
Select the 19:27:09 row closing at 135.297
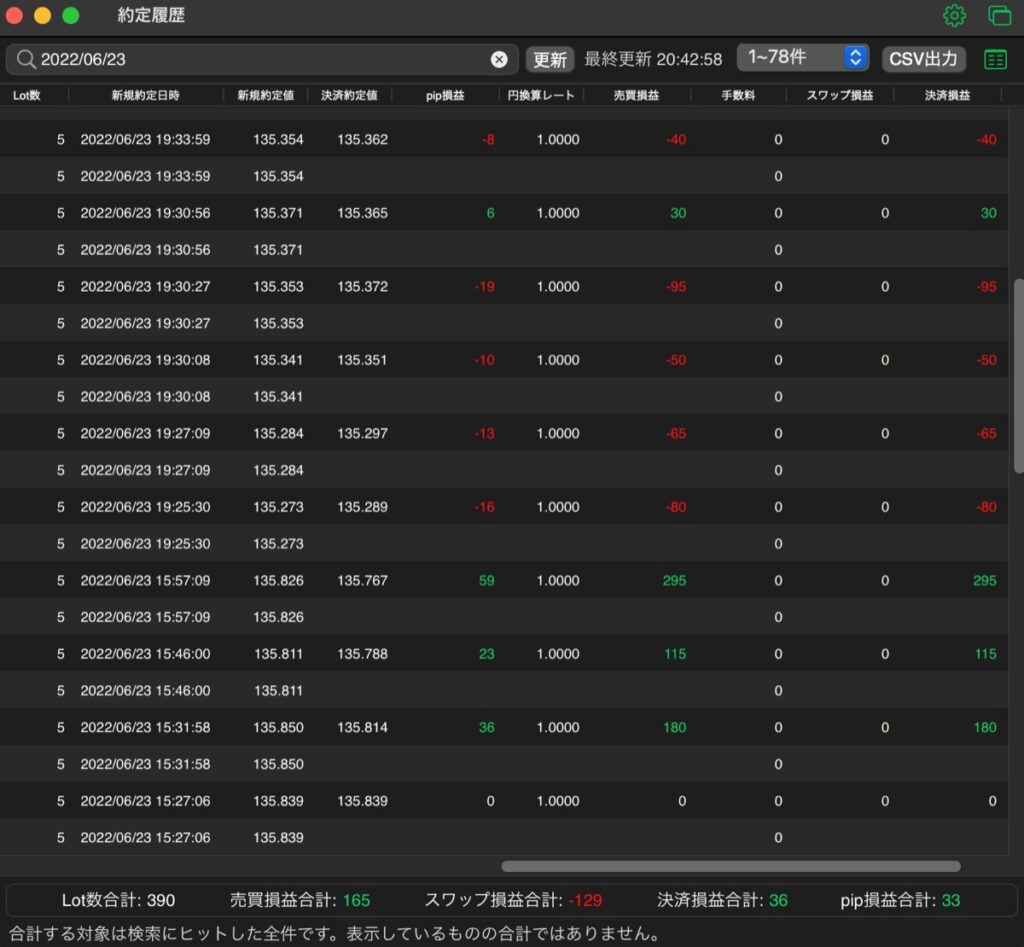[x=504, y=433]
